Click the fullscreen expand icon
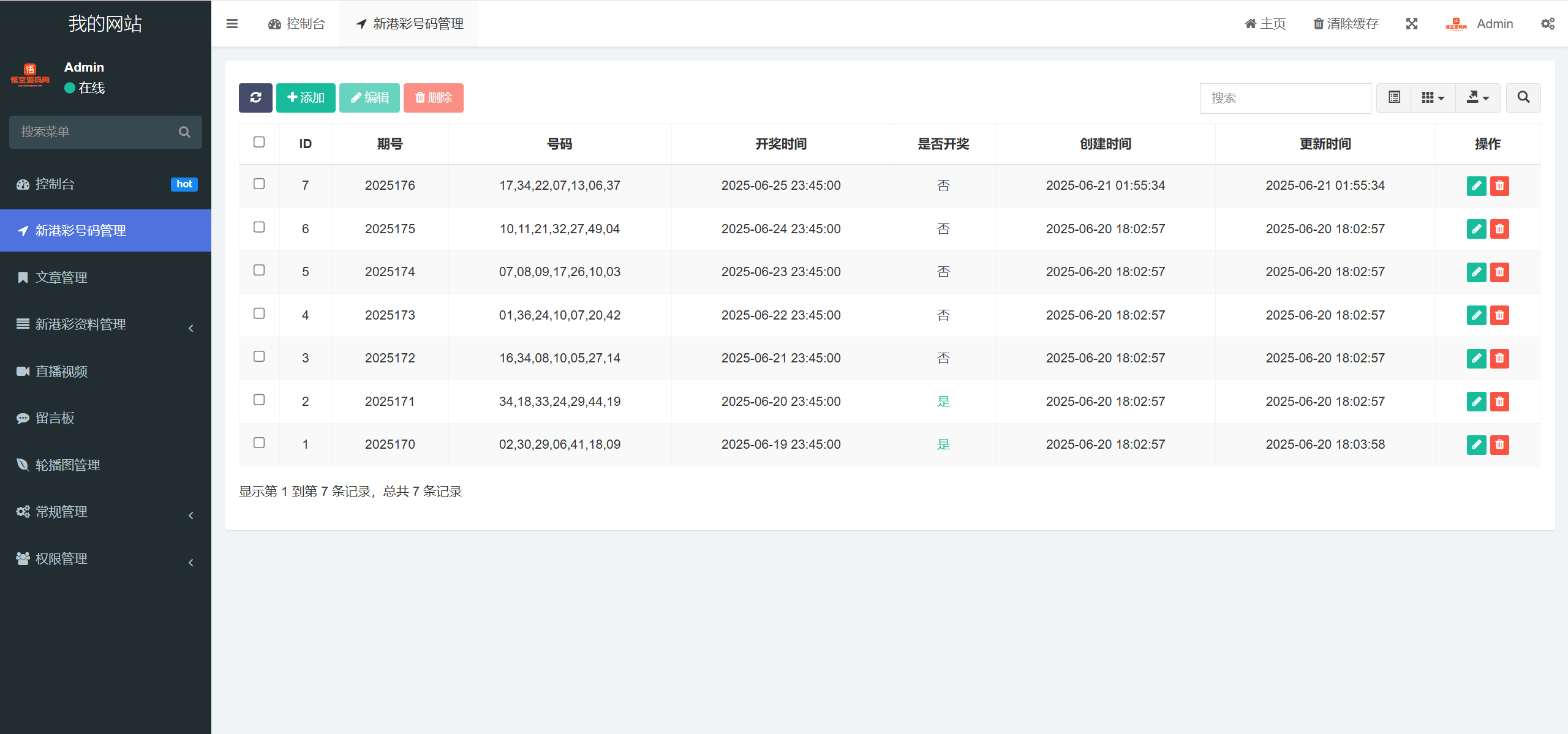The width and height of the screenshot is (1568, 734). pyautogui.click(x=1412, y=24)
